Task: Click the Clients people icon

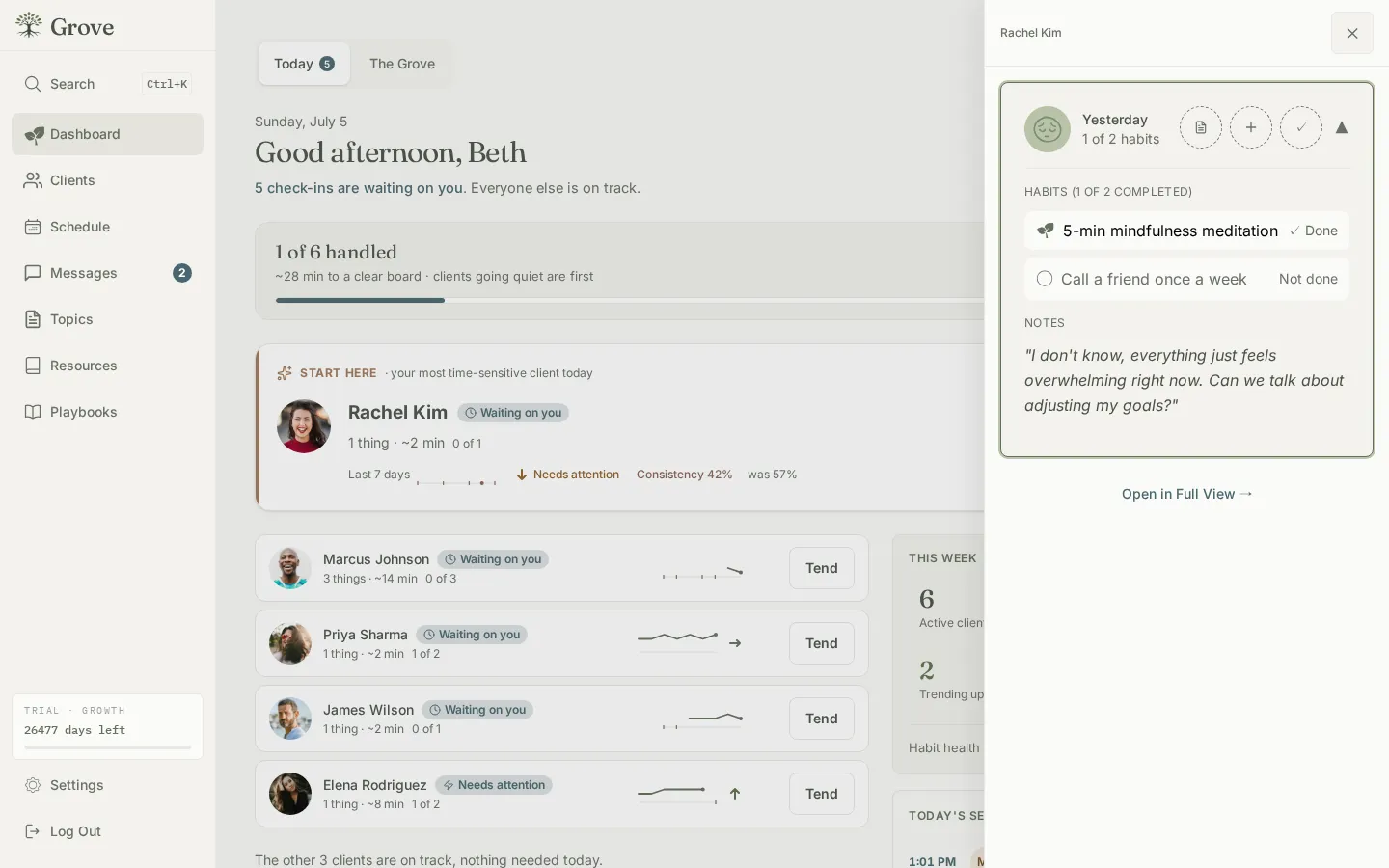Action: tap(33, 180)
